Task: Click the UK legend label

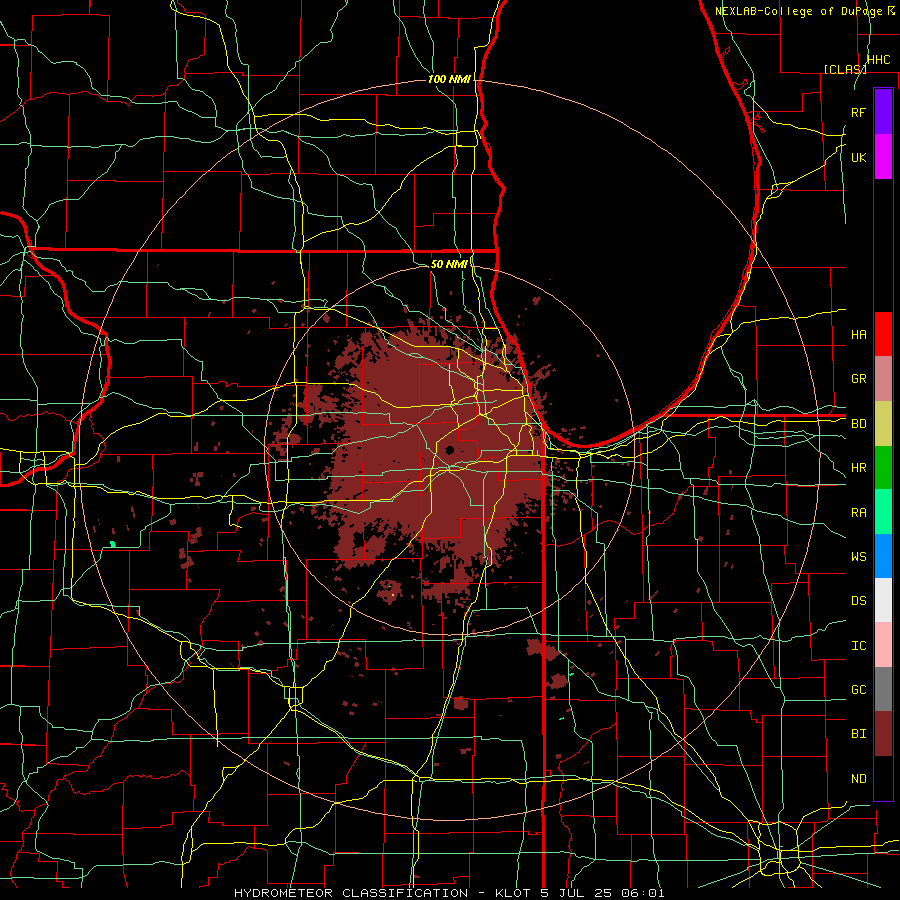Action: click(x=858, y=157)
